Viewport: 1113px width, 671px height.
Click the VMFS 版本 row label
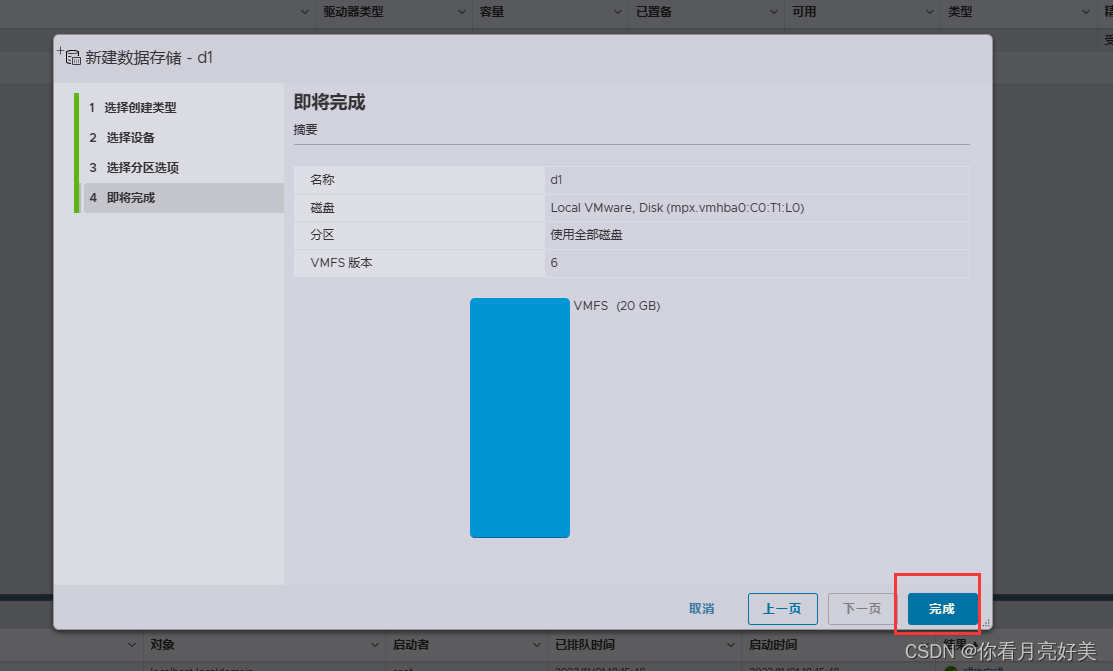pos(341,263)
